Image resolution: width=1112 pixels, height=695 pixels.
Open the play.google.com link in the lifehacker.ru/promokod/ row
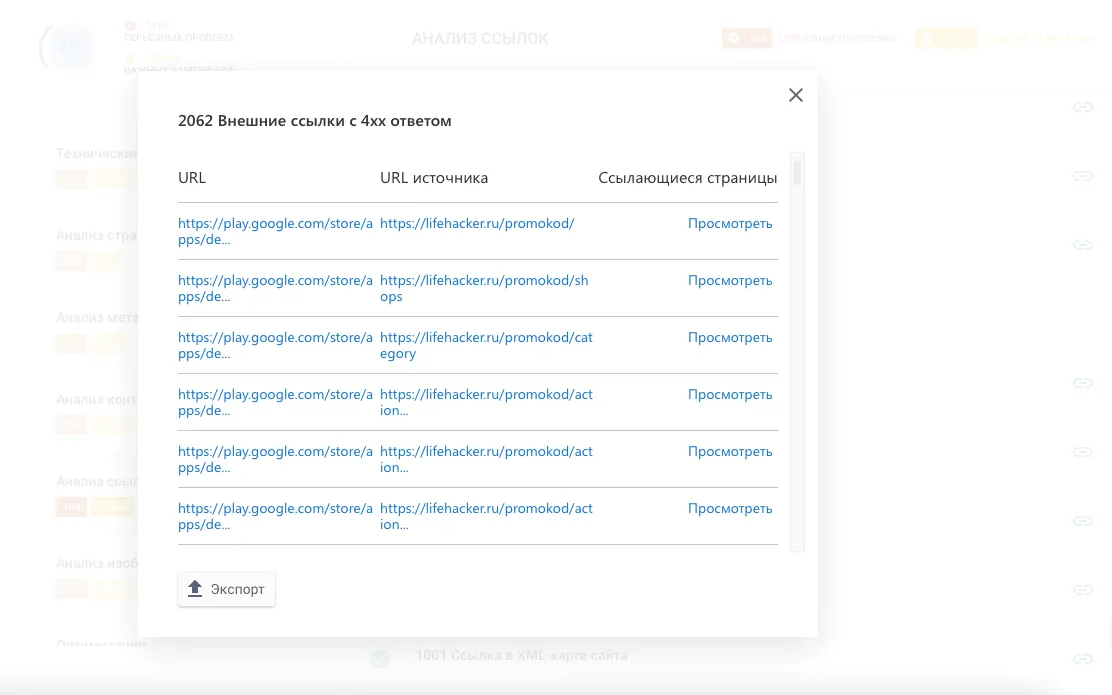(x=275, y=231)
